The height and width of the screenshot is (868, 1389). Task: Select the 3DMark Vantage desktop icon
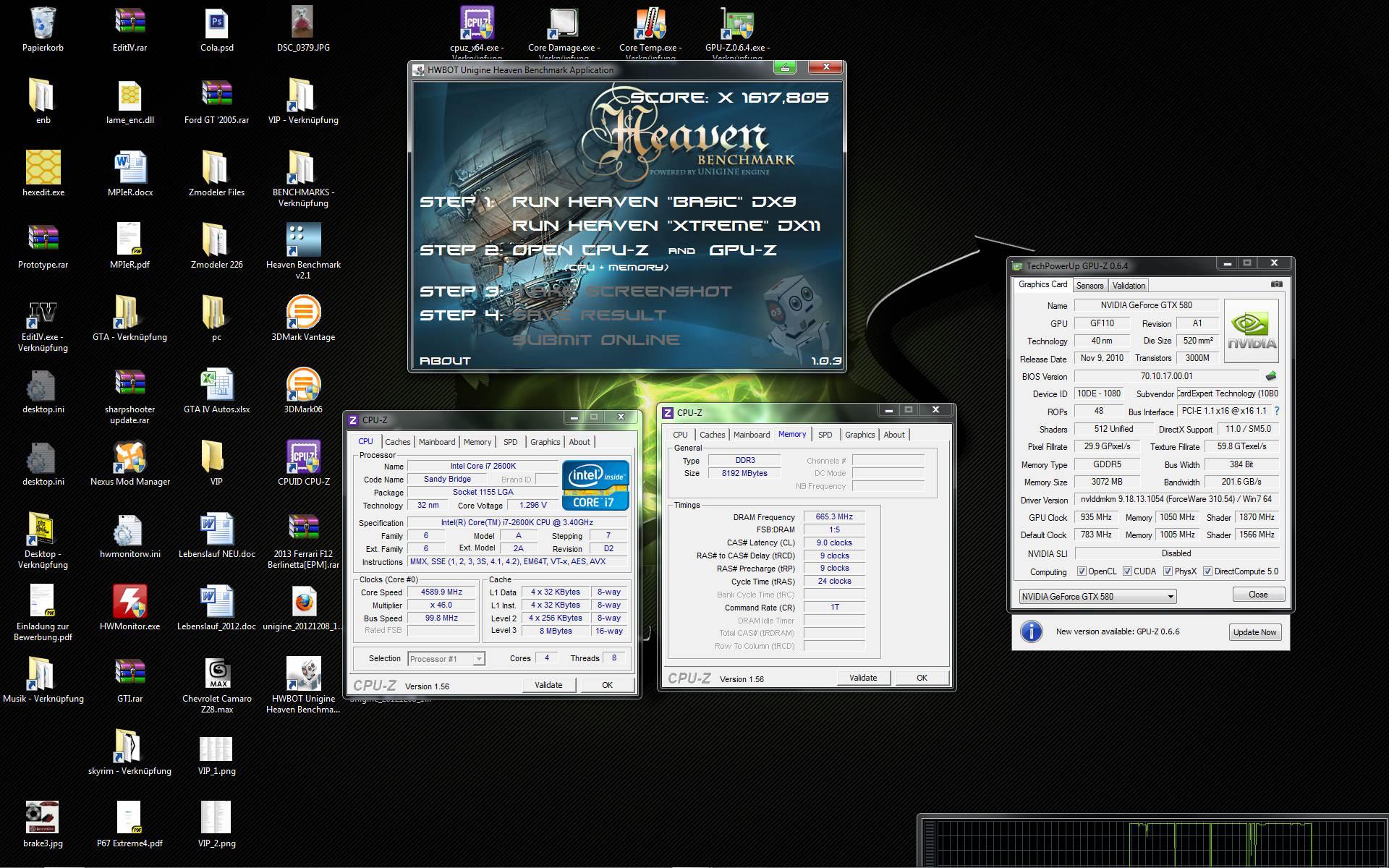coord(303,312)
